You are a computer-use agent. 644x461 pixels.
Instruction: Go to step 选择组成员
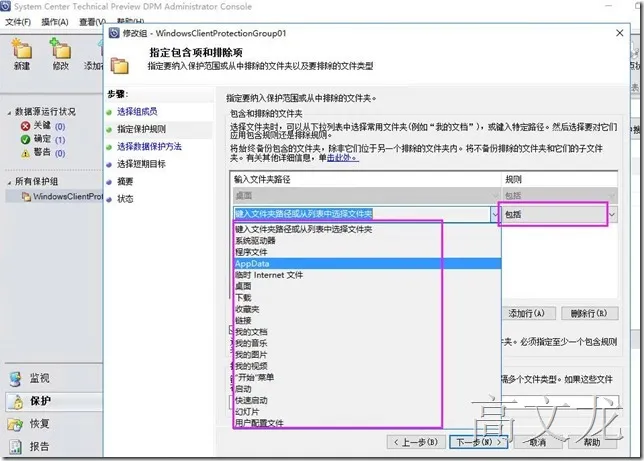point(137,111)
